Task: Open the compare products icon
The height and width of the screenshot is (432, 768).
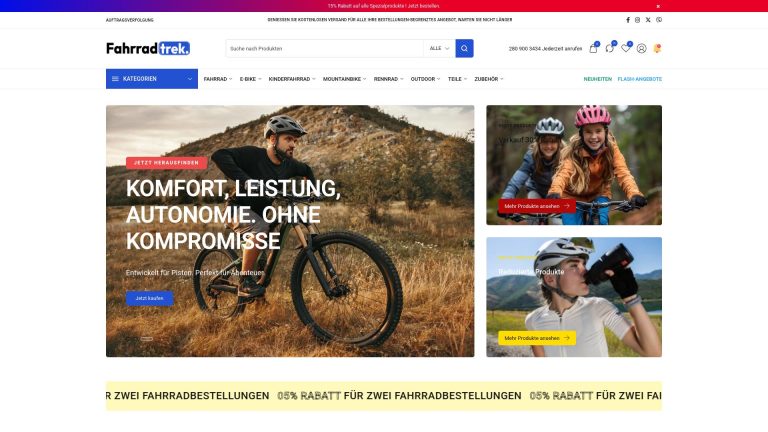Action: tap(609, 48)
